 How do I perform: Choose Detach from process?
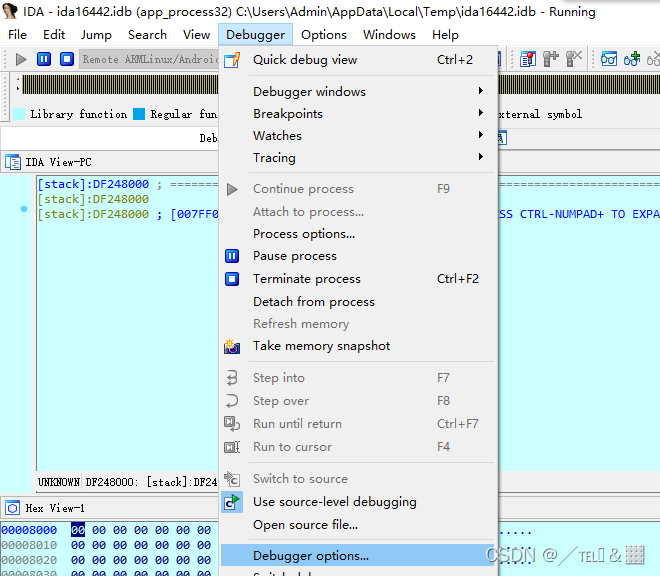click(358, 302)
